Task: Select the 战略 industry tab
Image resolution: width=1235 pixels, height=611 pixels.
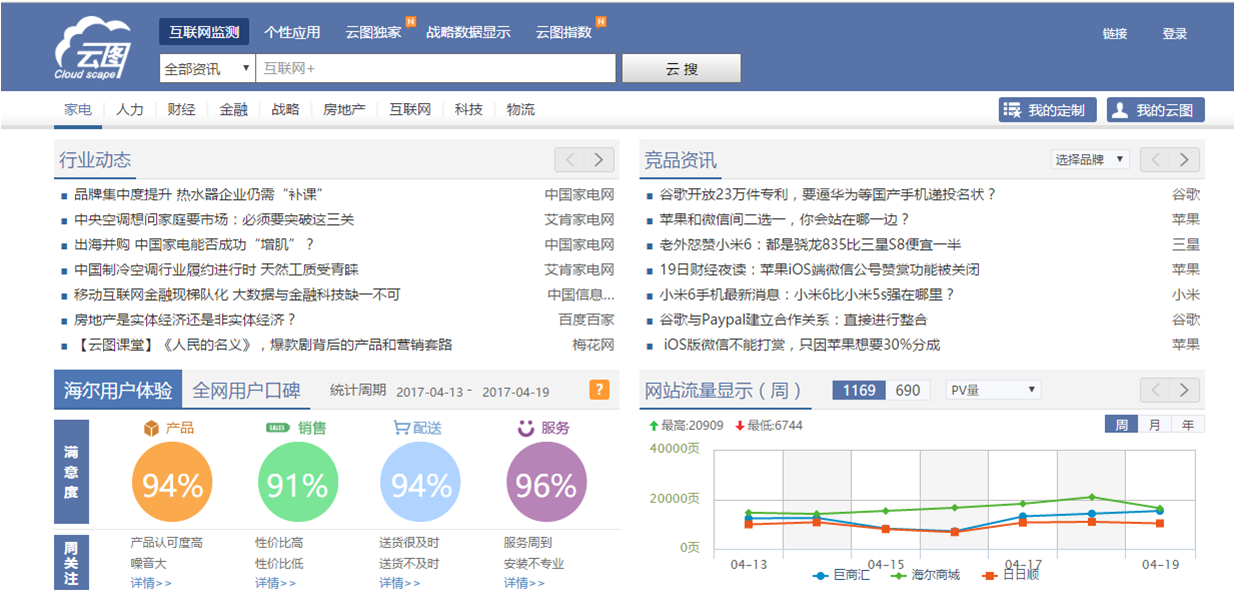Action: coord(285,110)
